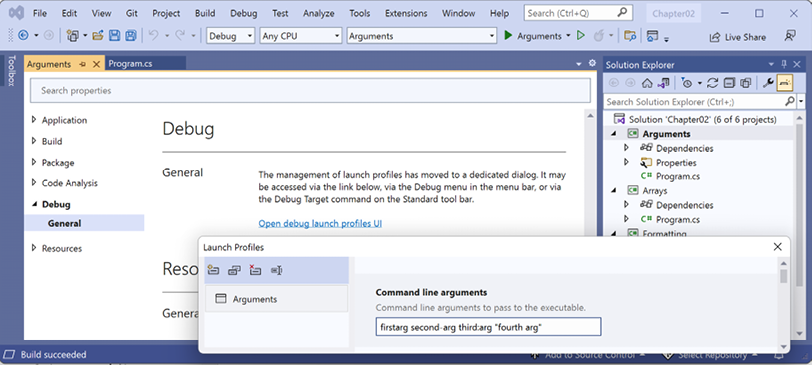Open the Debug menu in the menu bar

pyautogui.click(x=243, y=13)
